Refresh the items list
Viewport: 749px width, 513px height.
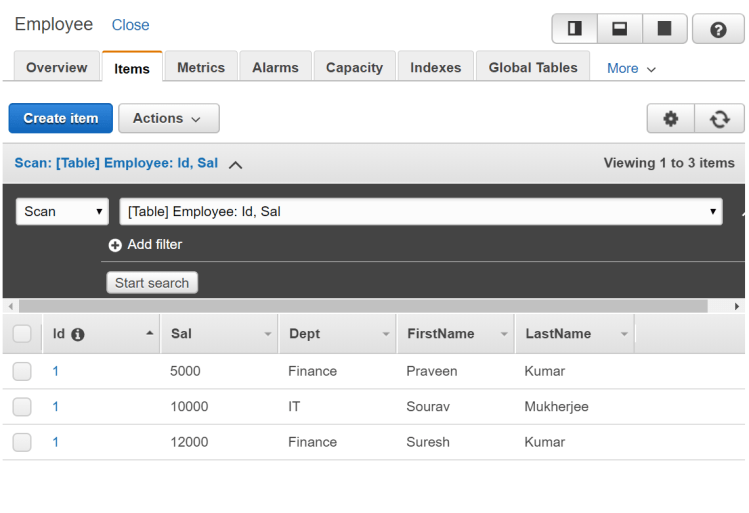pos(720,118)
